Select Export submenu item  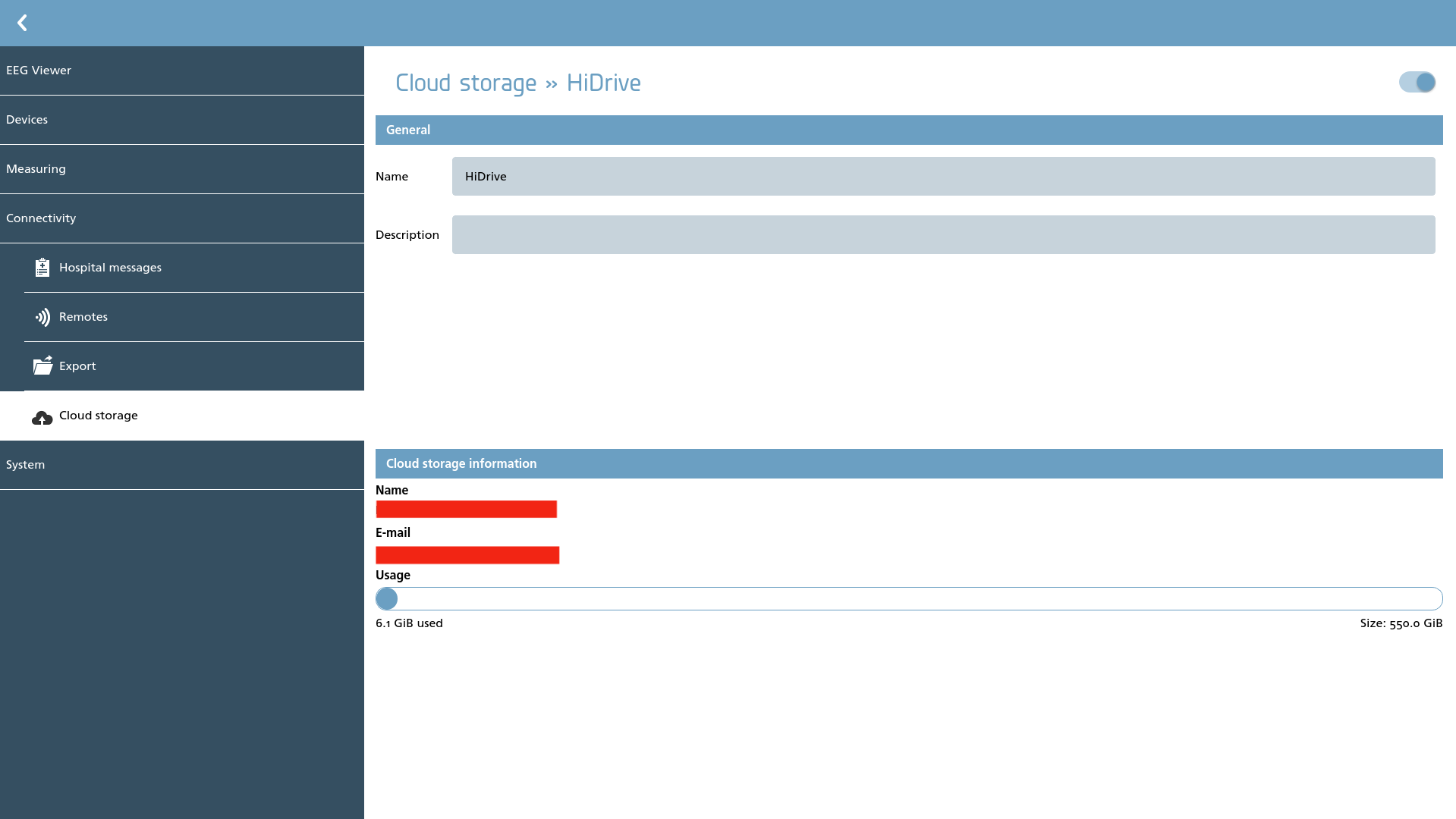[x=194, y=366]
